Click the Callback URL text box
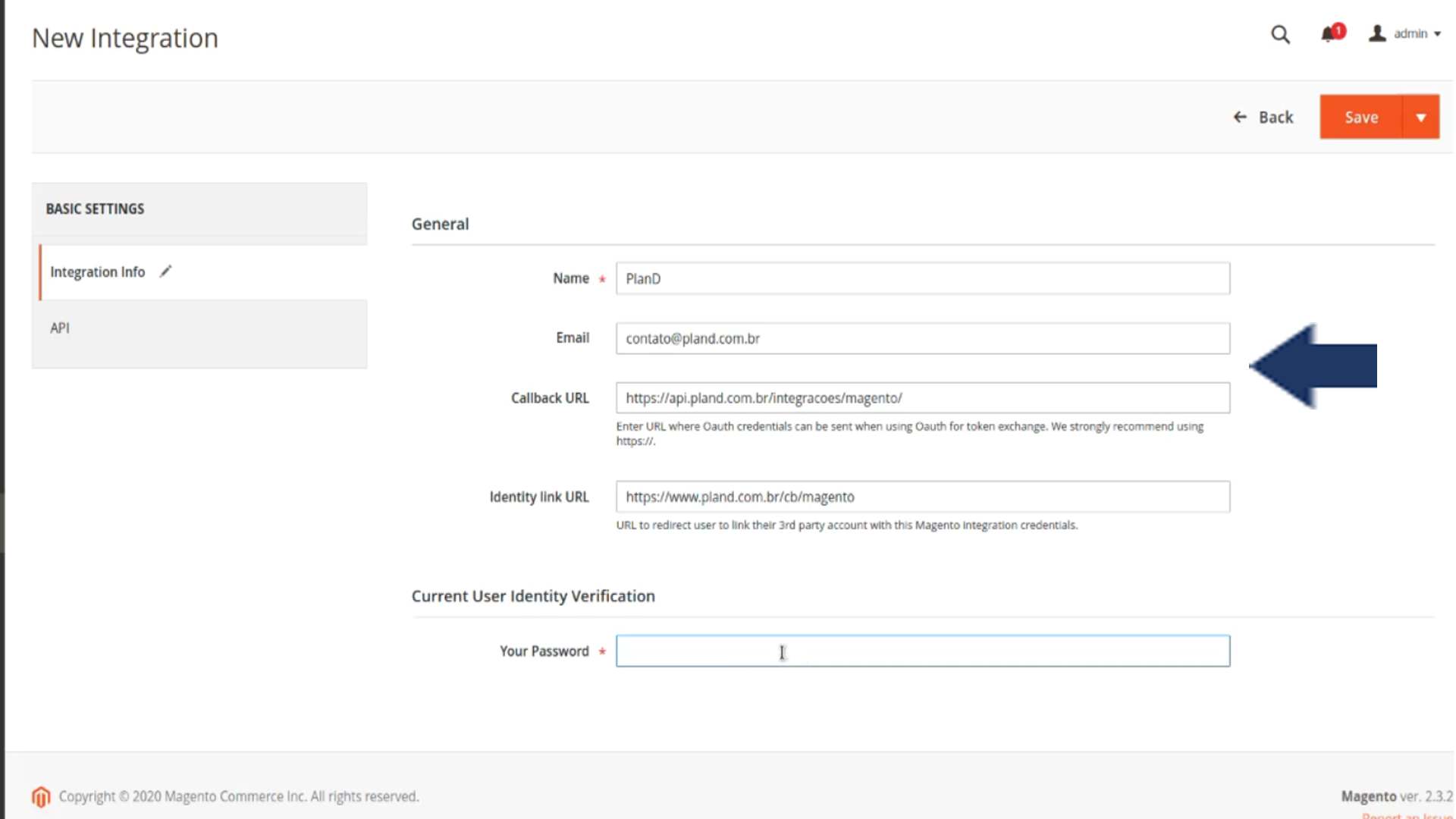 [x=922, y=398]
